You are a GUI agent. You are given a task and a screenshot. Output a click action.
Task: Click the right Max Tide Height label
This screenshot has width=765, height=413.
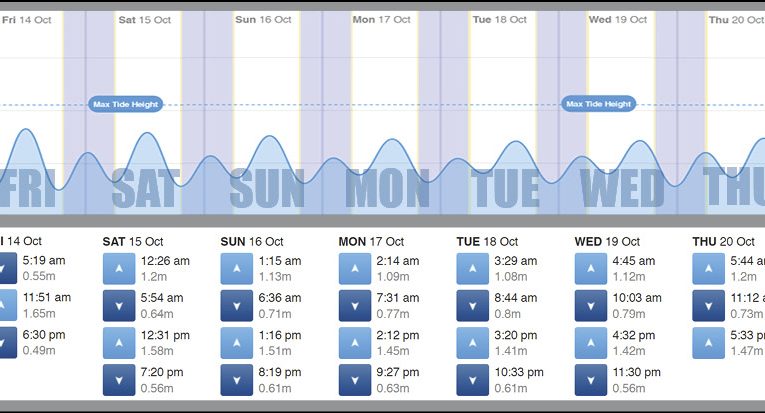pyautogui.click(x=599, y=104)
